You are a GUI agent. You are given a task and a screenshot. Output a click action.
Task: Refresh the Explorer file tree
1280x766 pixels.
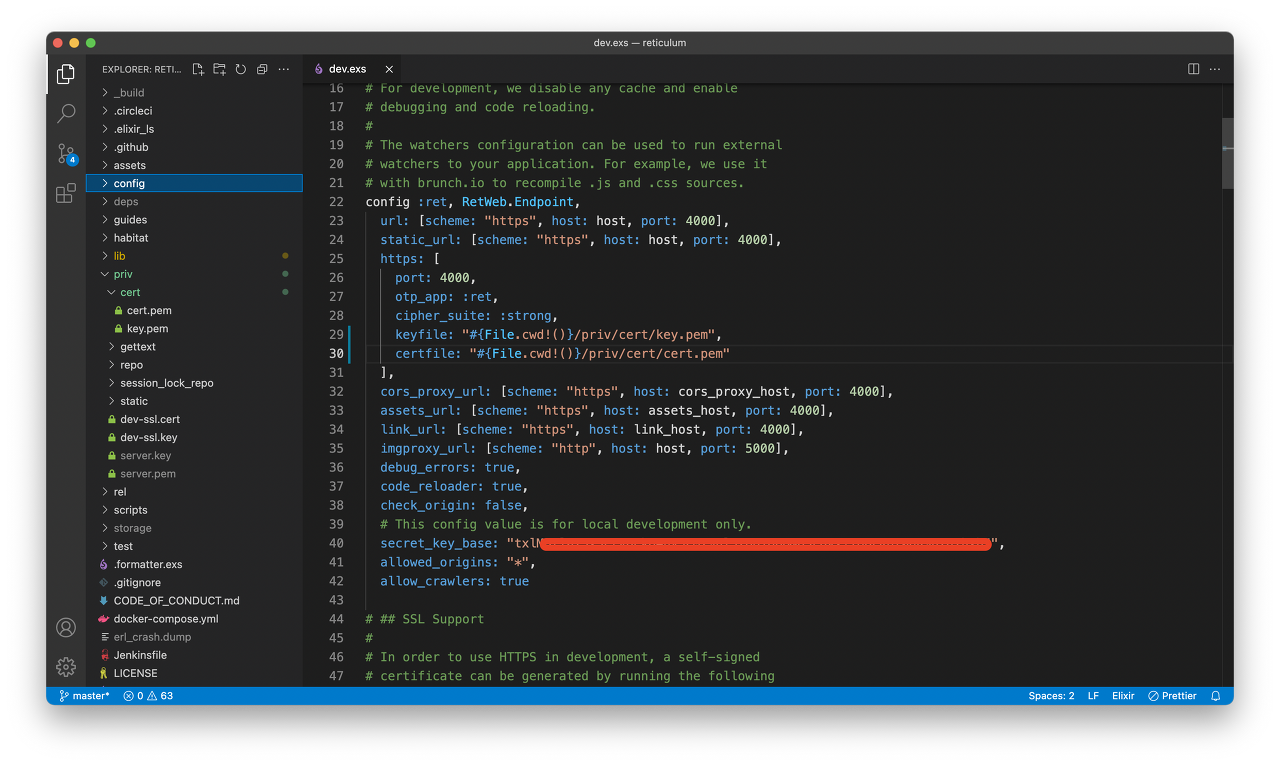coord(241,69)
